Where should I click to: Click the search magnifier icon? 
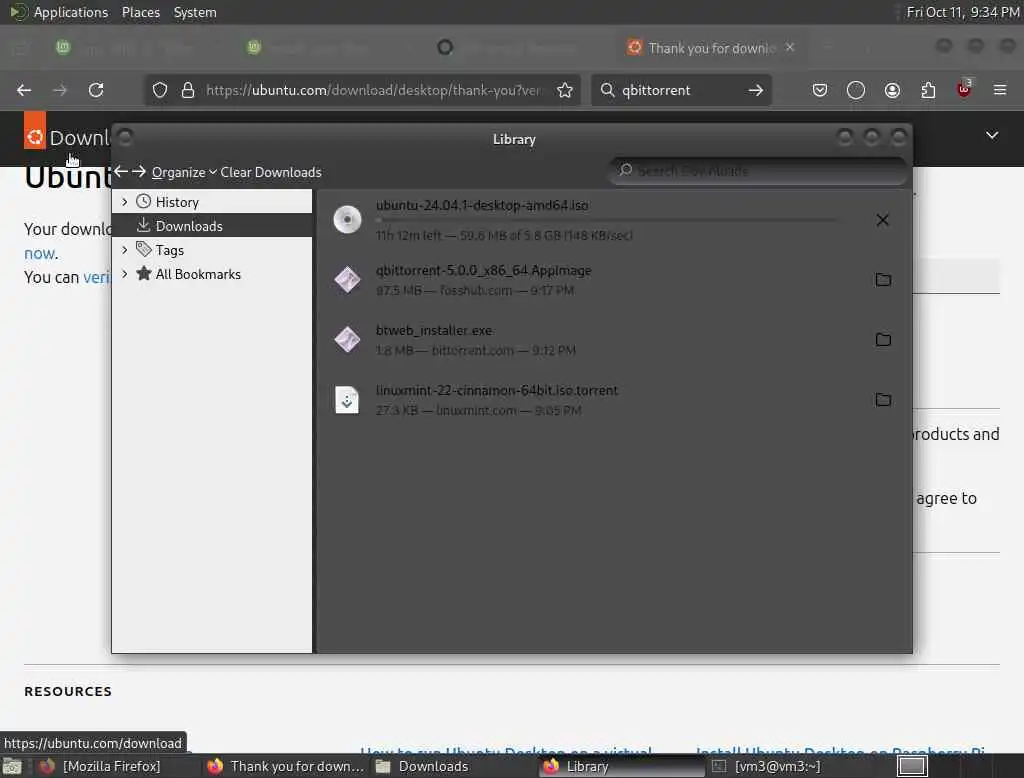[x=607, y=90]
